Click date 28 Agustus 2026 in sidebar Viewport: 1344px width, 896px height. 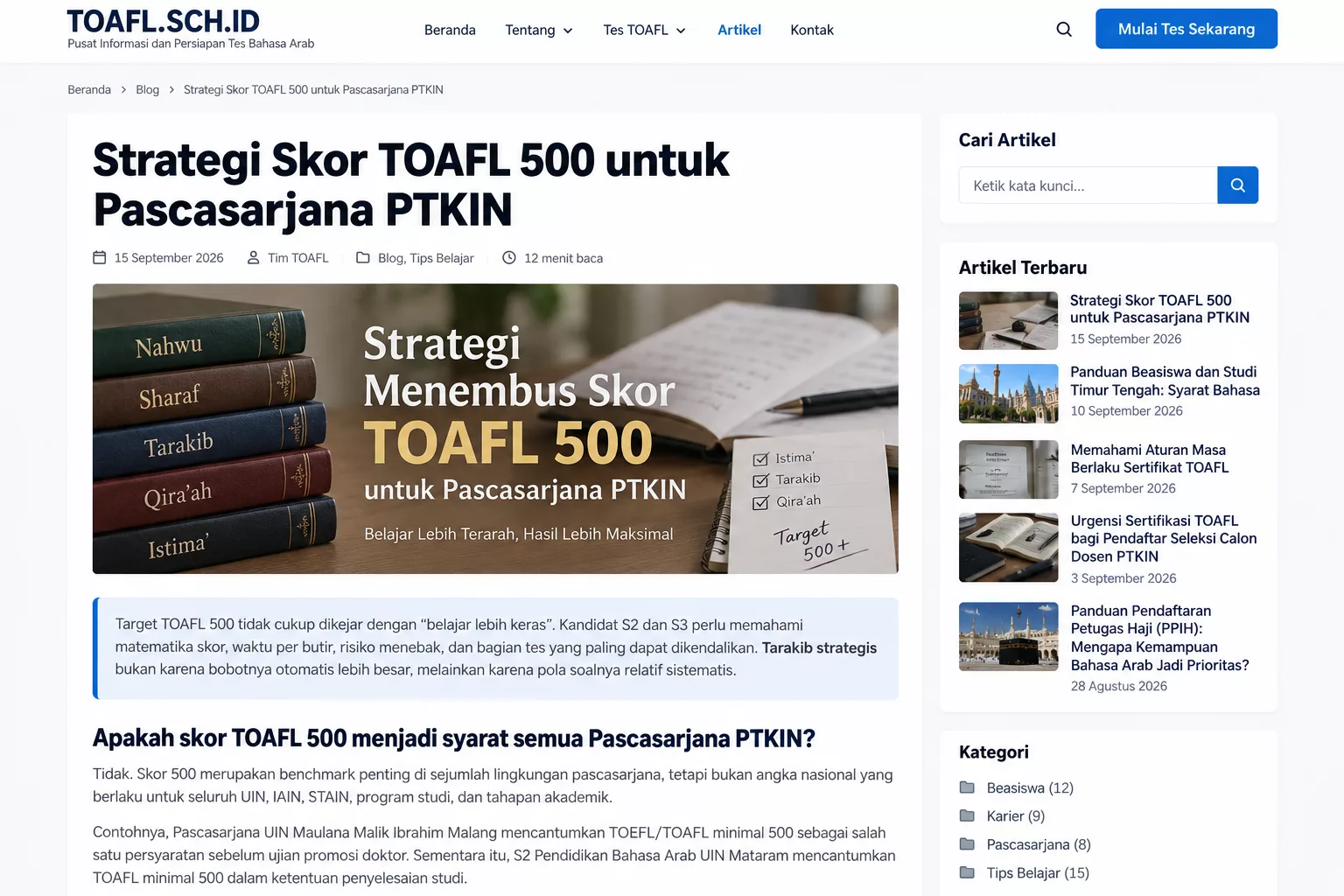pyautogui.click(x=1118, y=686)
